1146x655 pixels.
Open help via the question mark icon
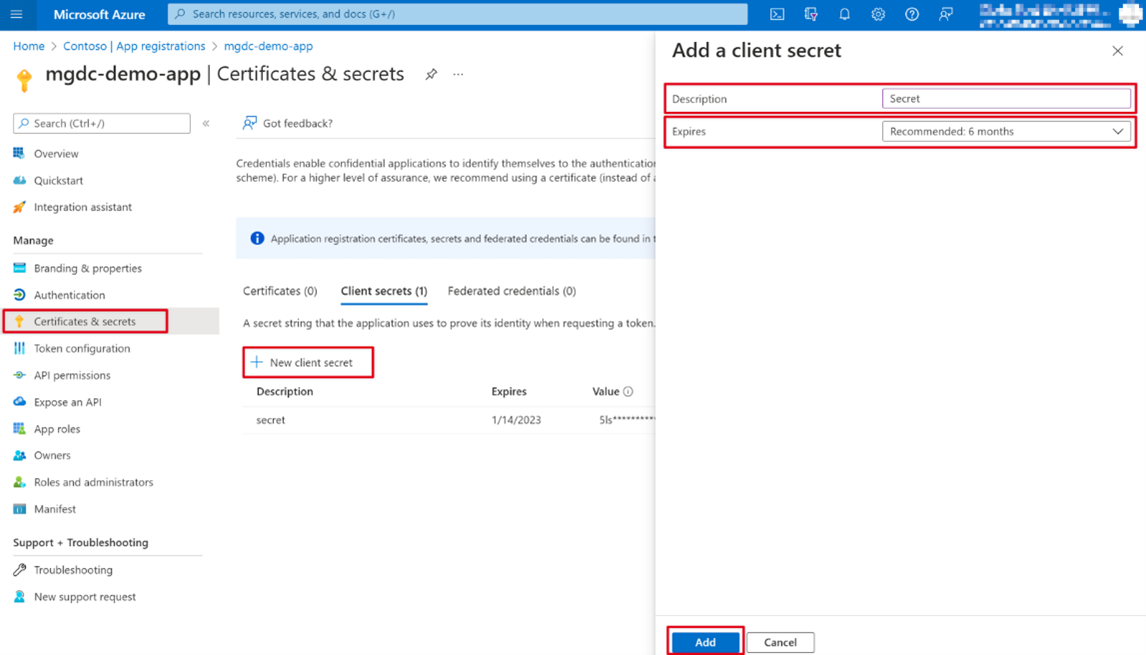[x=910, y=14]
